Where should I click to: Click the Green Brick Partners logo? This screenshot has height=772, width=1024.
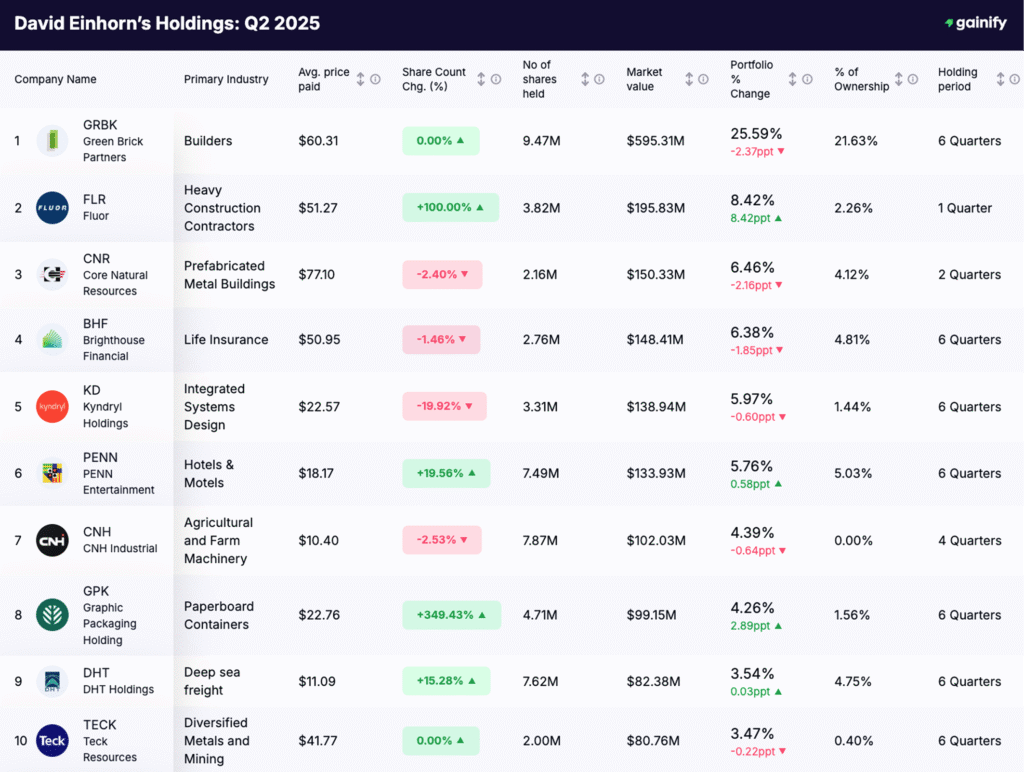52,140
